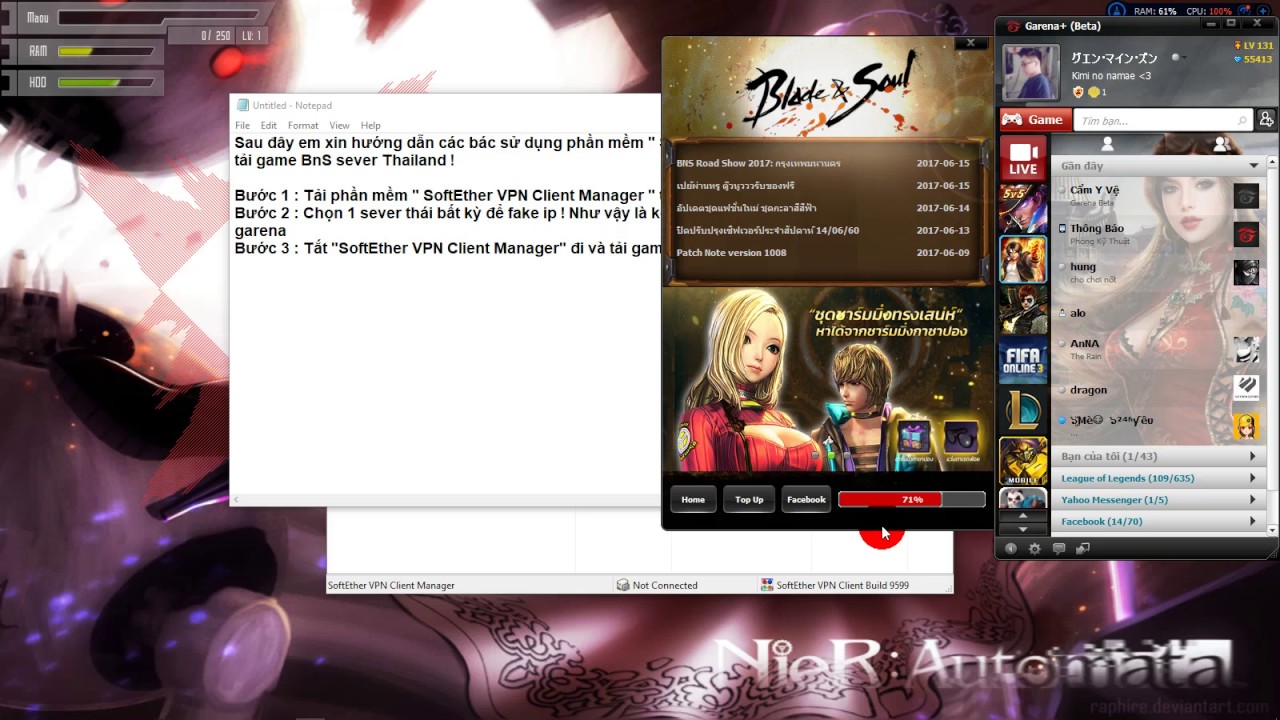Screen dimensions: 1280x720
Task: Click the 71% download progress bar
Action: click(x=912, y=499)
